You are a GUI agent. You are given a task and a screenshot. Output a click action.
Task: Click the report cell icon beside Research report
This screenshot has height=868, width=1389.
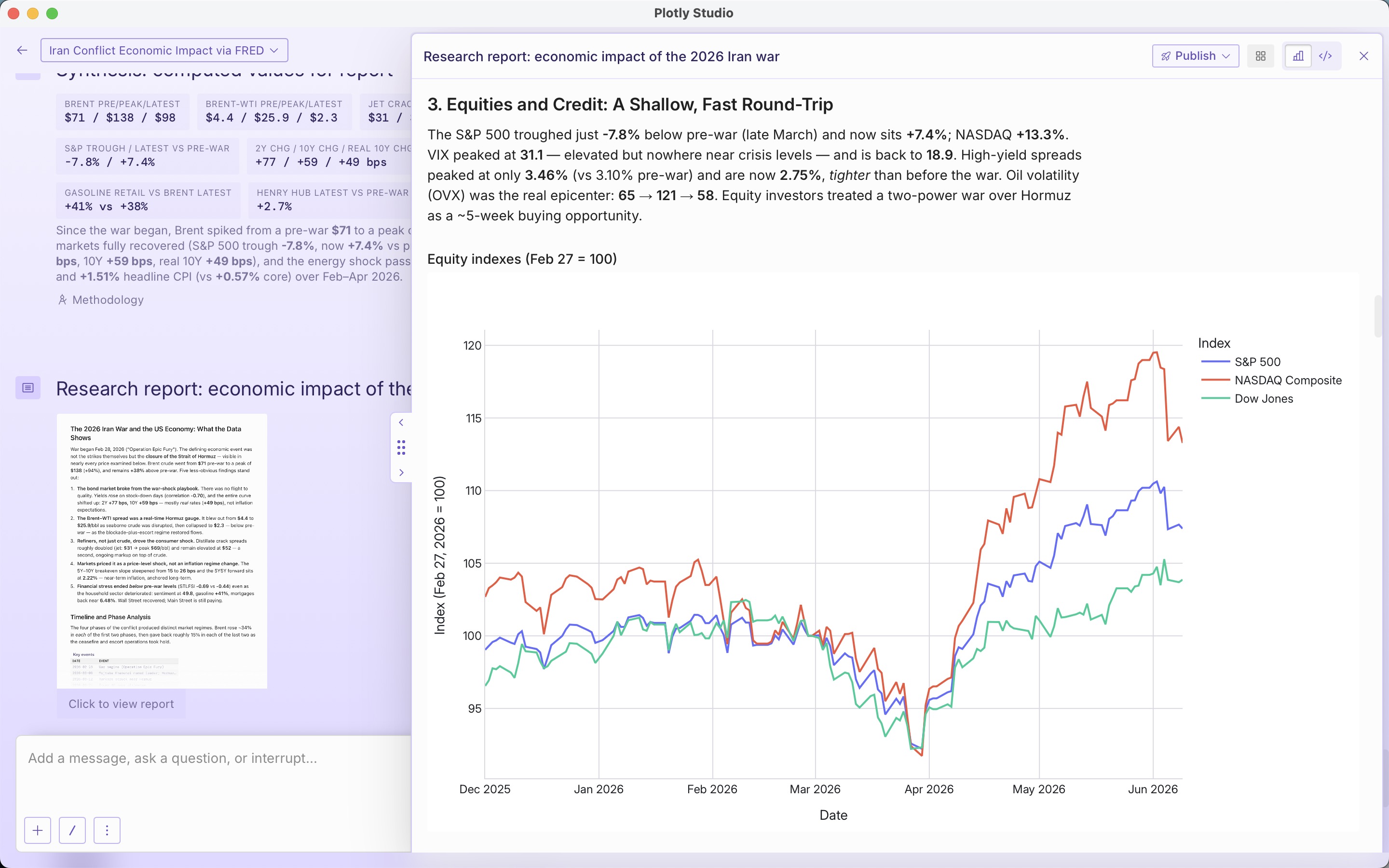click(27, 388)
